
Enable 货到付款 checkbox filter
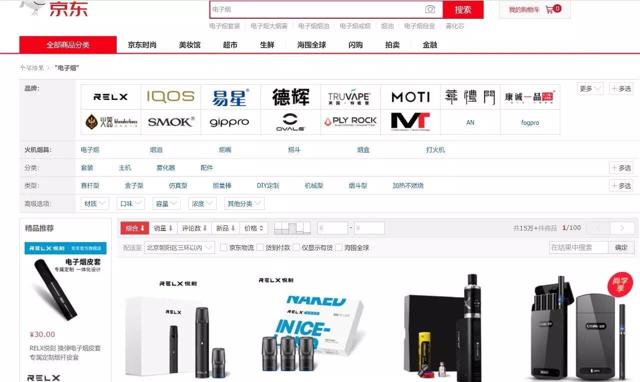260,247
